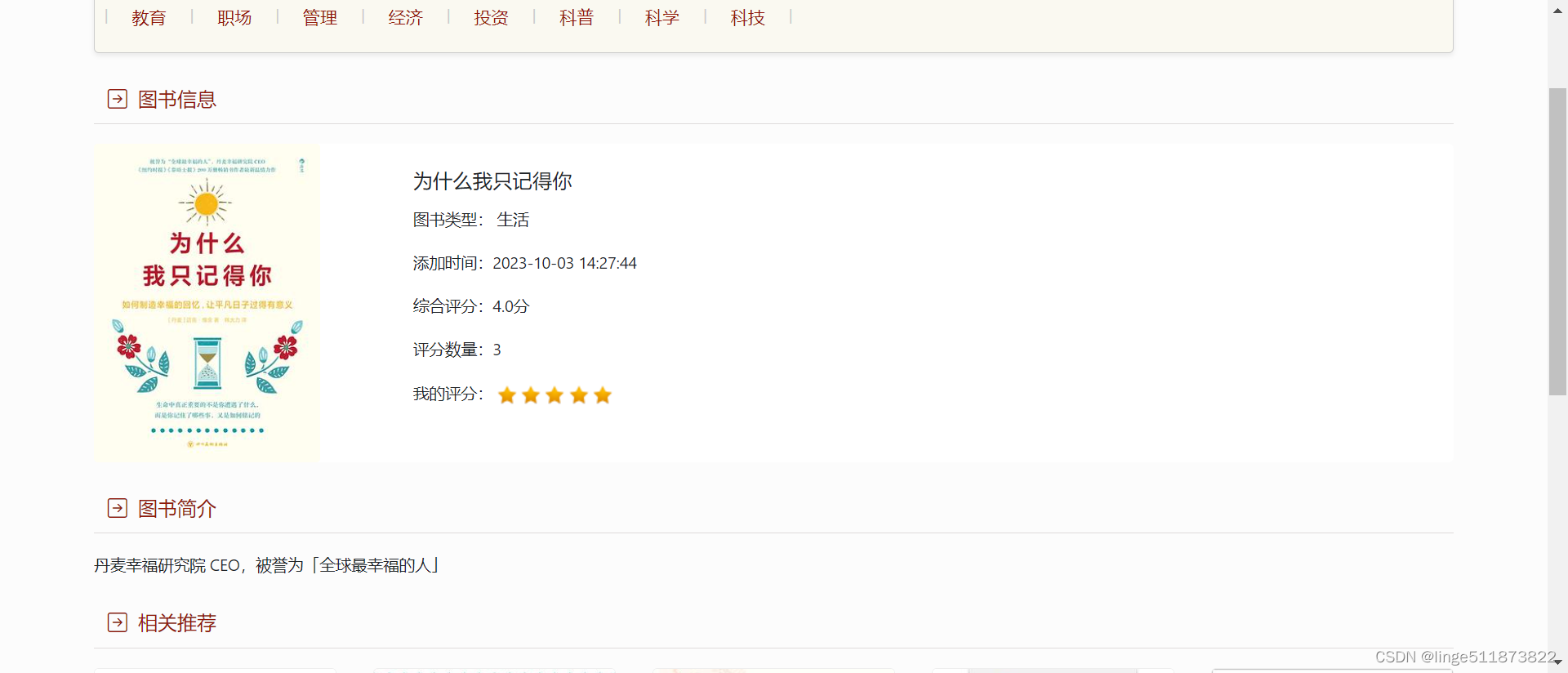This screenshot has height=673, width=1568.
Task: Open the 教育 category
Action: [149, 17]
